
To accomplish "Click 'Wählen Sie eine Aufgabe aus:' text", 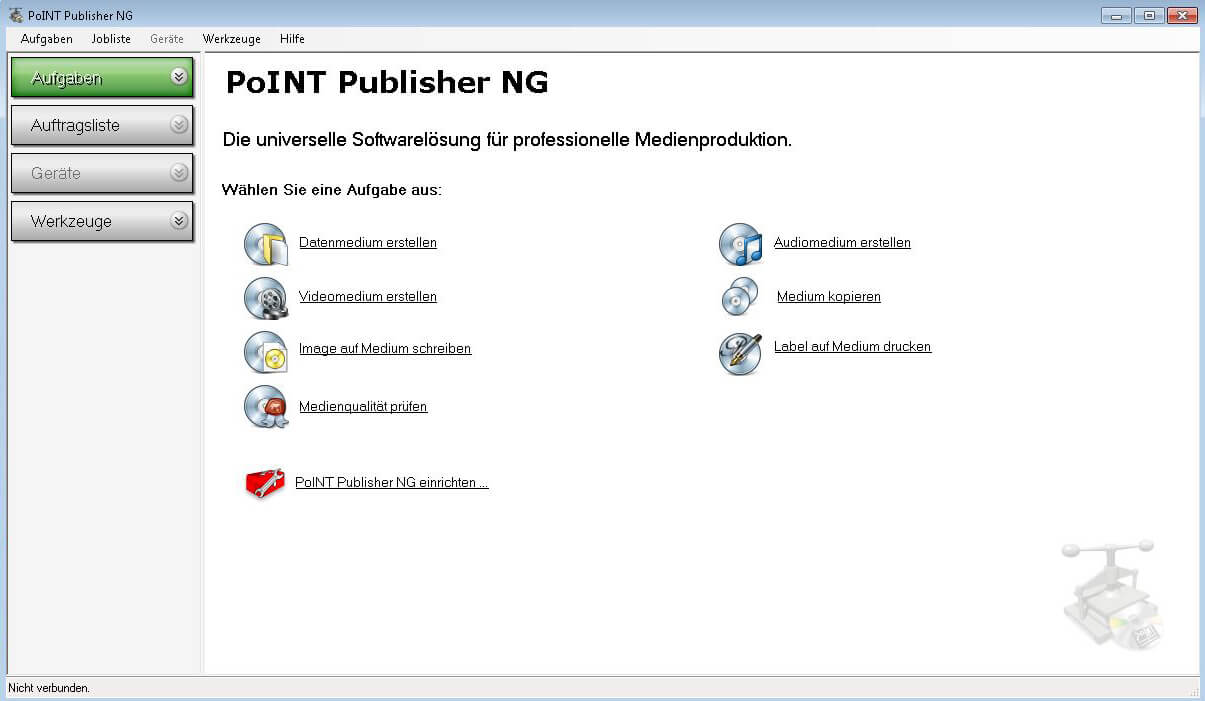I will coord(332,189).
